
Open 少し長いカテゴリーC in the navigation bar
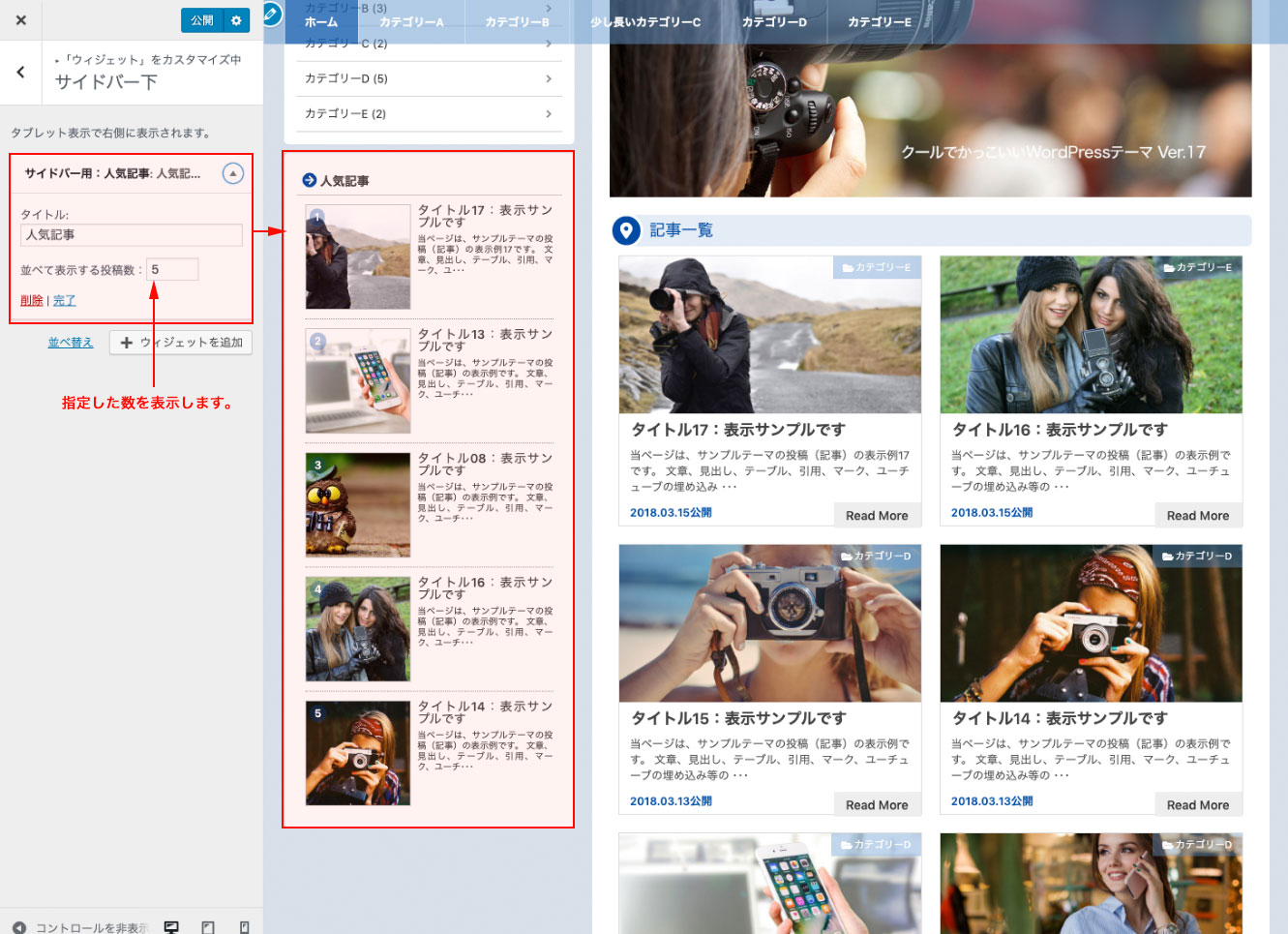(x=645, y=21)
